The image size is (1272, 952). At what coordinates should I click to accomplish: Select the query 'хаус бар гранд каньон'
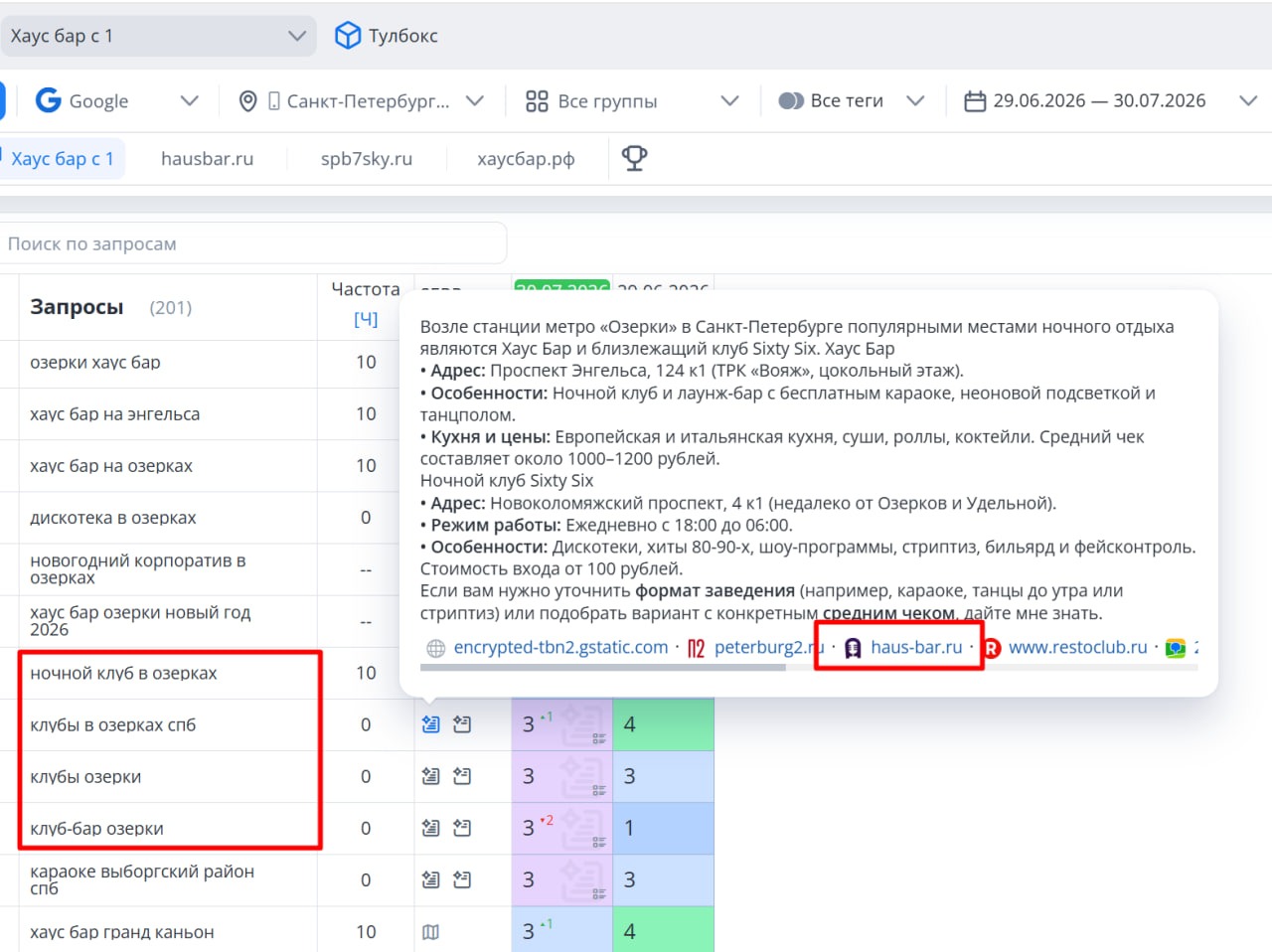[x=122, y=932]
